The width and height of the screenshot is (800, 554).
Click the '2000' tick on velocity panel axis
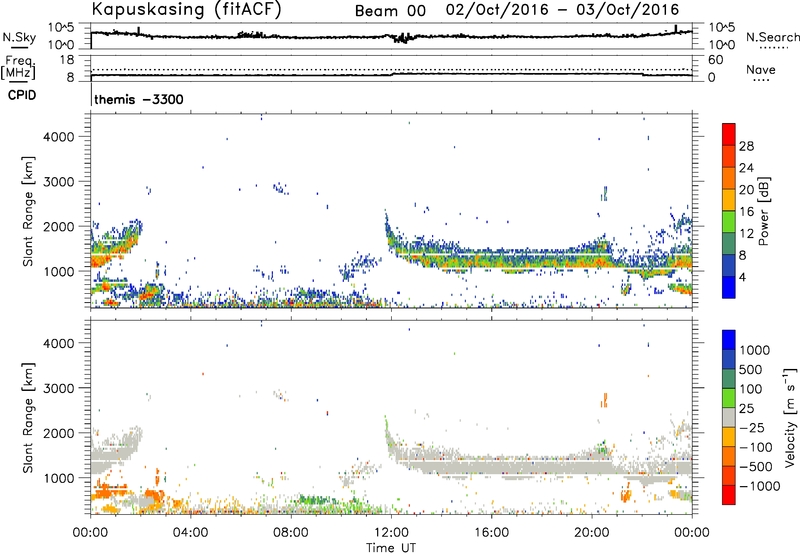coord(59,433)
